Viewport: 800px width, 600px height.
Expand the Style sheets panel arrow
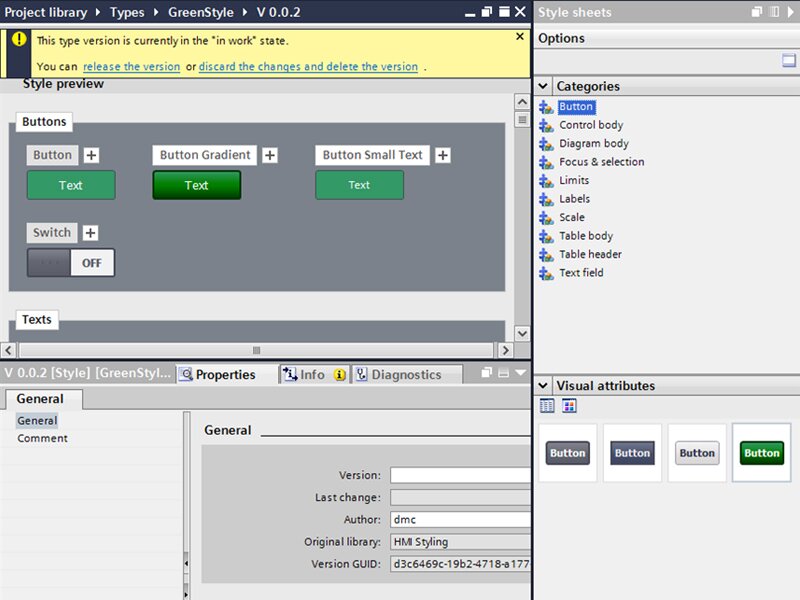[791, 12]
